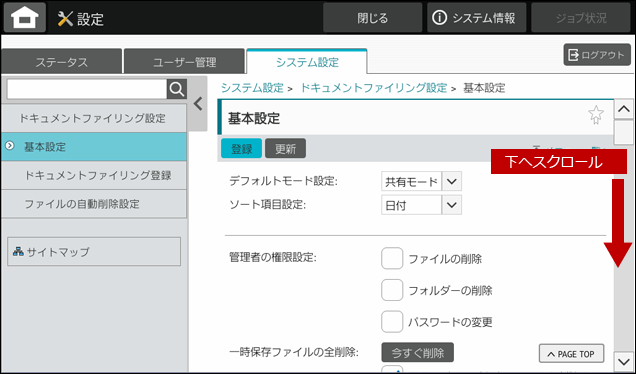
Task: Open システム情報 system information
Action: point(476,17)
